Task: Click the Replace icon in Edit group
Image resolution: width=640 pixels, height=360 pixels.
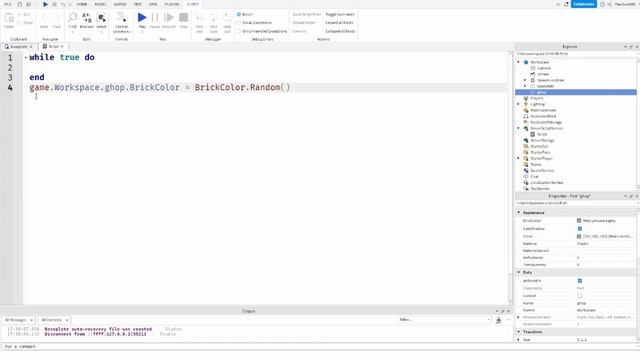Action: [87, 18]
